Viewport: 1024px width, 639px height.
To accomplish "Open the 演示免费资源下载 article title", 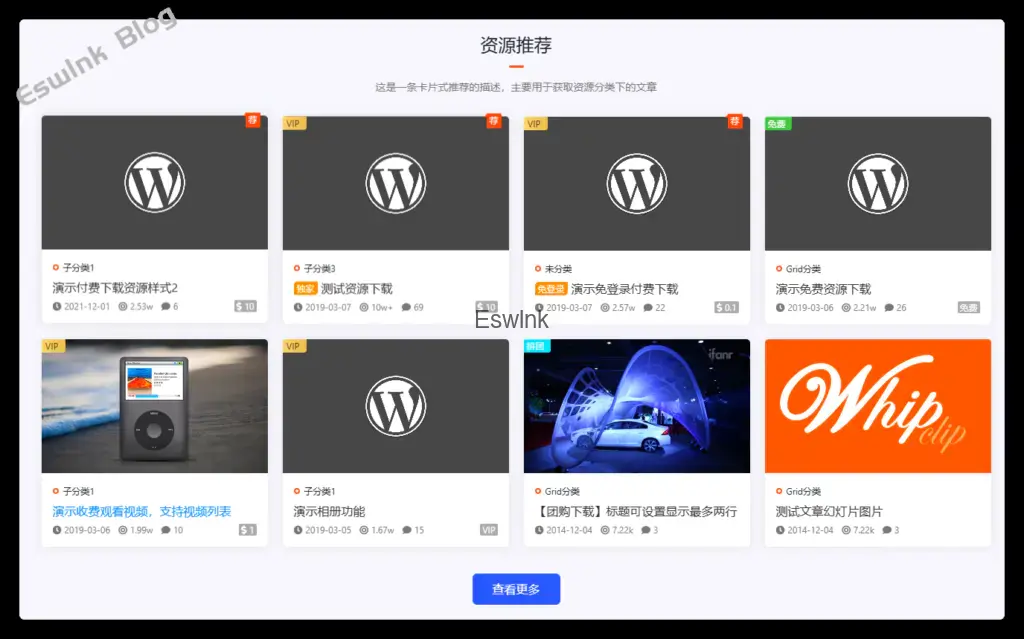I will click(823, 288).
